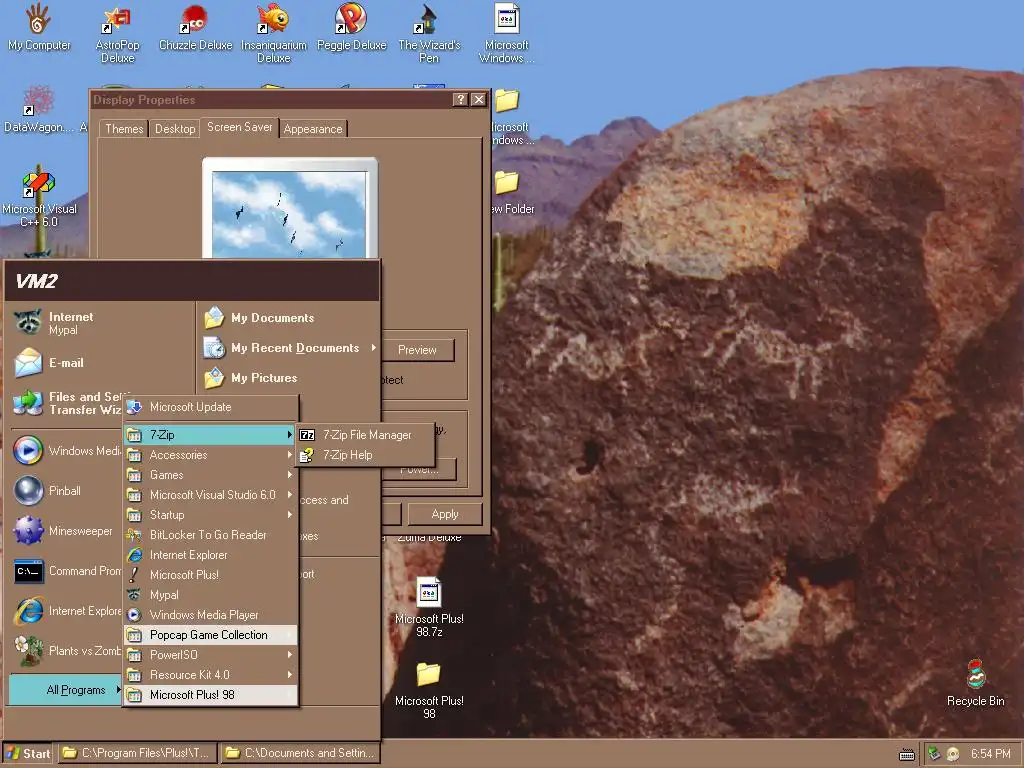Launch Mypal from All Programs list
Image resolution: width=1024 pixels, height=768 pixels.
point(210,595)
